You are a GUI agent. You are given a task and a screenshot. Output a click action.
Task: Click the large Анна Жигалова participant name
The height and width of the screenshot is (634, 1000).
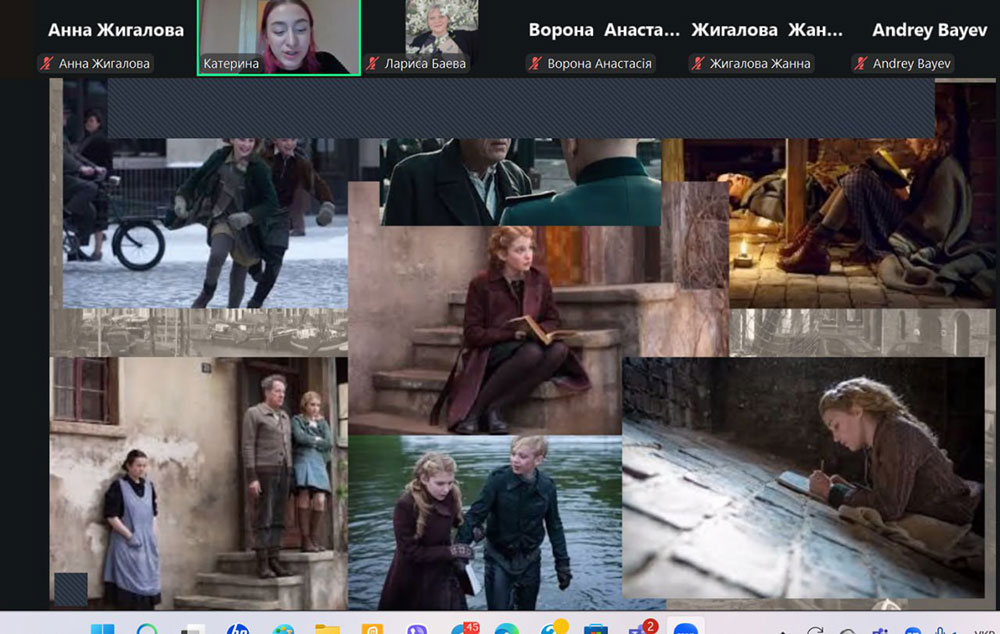coord(116,30)
